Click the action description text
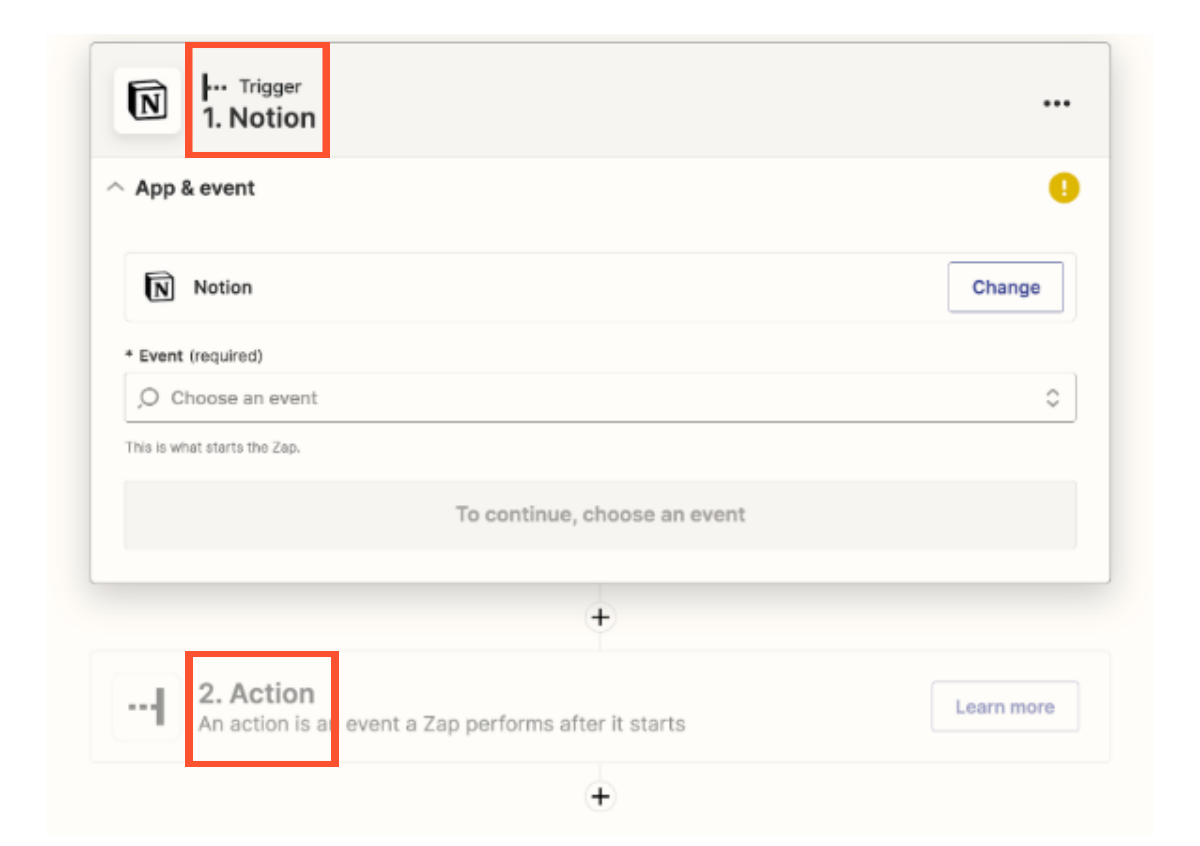The width and height of the screenshot is (1200, 846). 441,723
